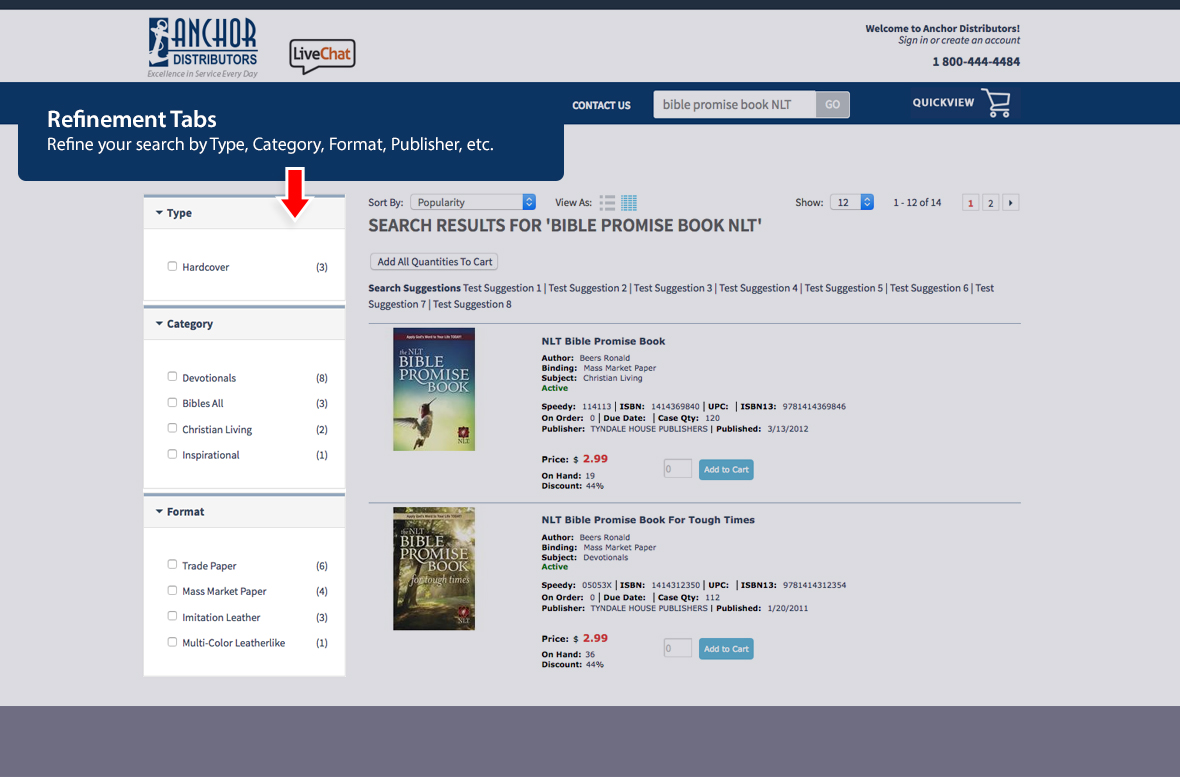Open NLT Bible Promise Book For Tough Times link
The width and height of the screenshot is (1180, 777).
click(x=648, y=520)
